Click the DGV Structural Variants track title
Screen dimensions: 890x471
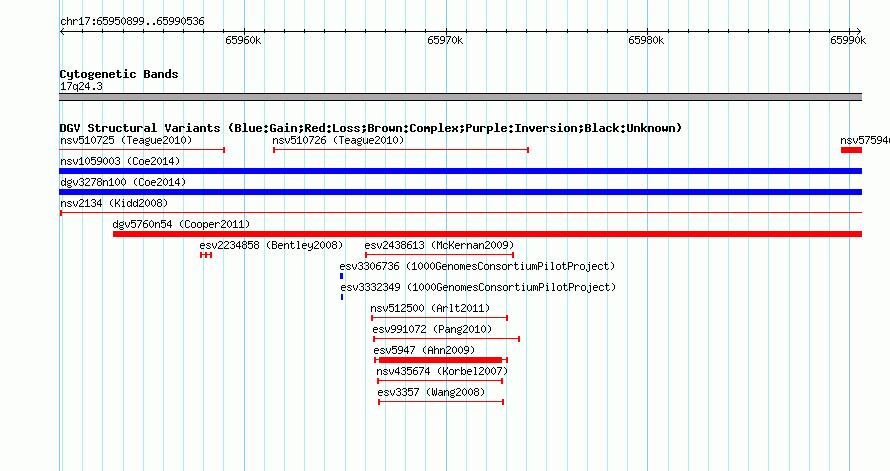[371, 128]
